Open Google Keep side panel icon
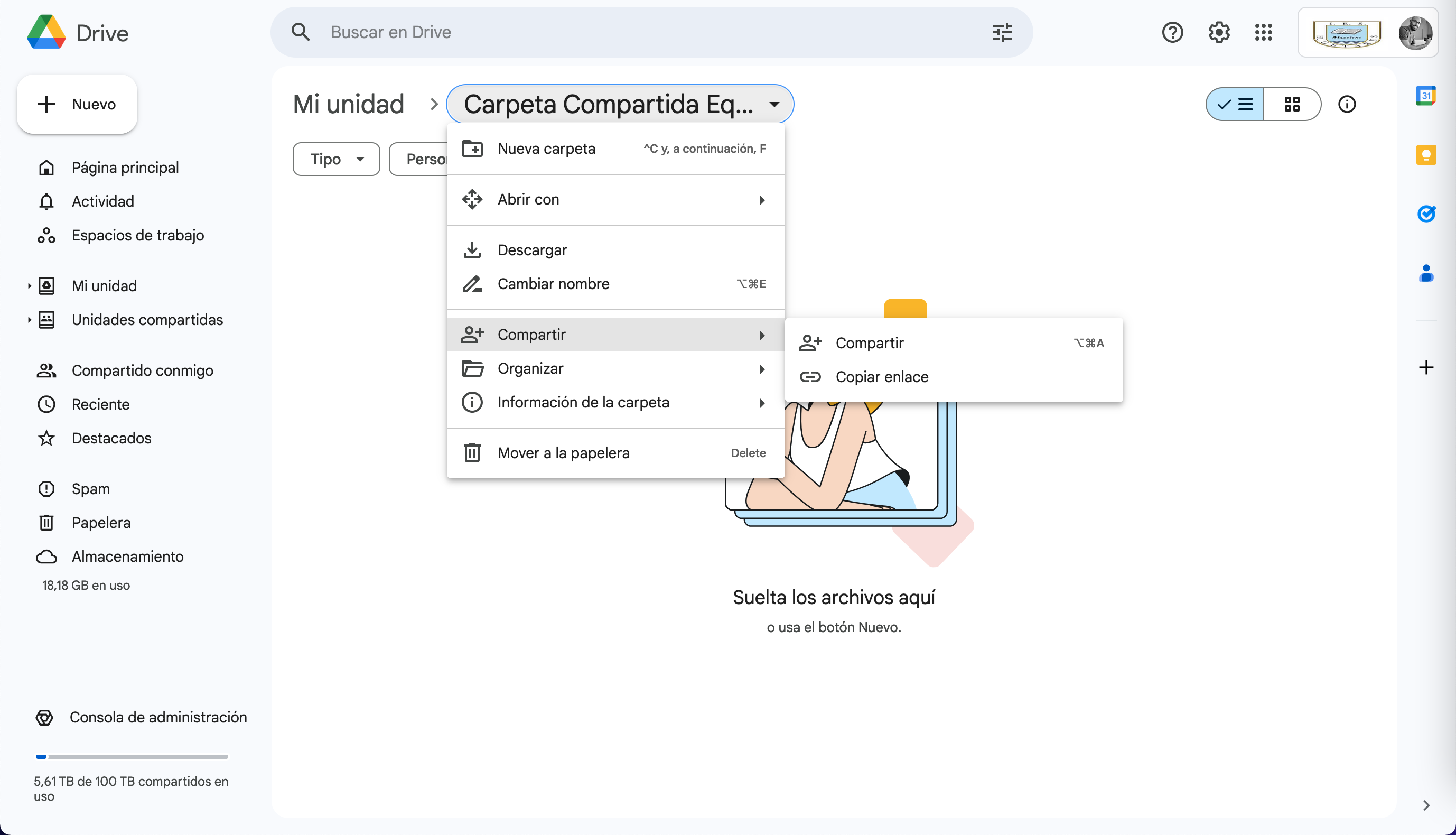Viewport: 1456px width, 835px height. [1425, 155]
